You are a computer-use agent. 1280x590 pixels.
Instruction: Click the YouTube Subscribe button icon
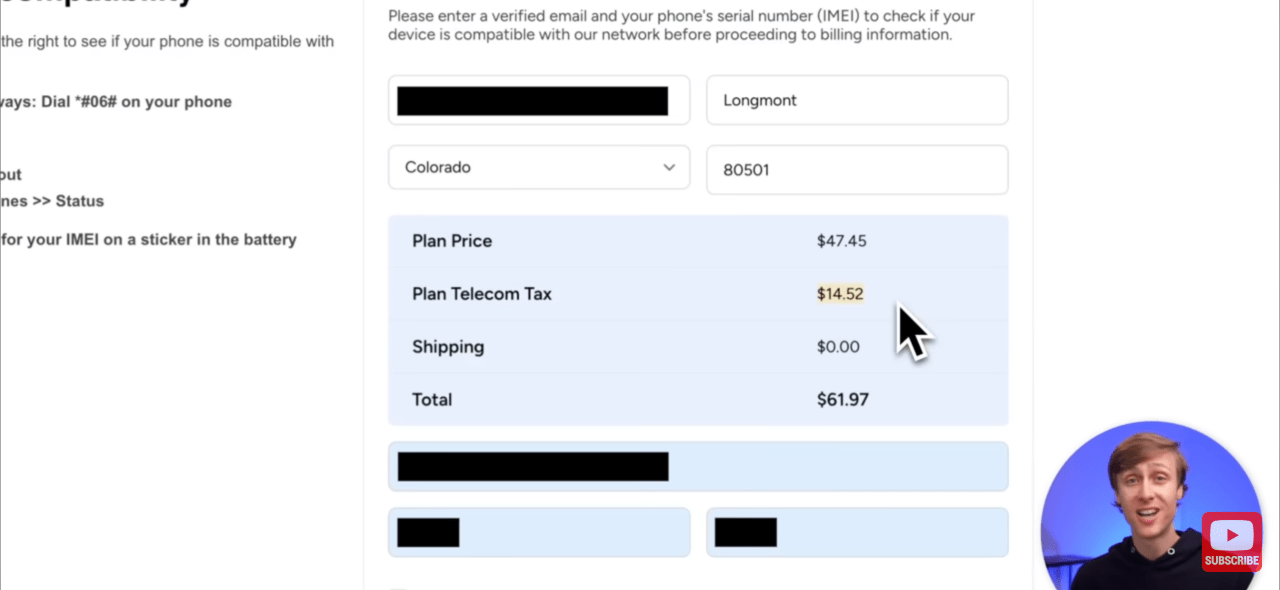pyautogui.click(x=1231, y=542)
